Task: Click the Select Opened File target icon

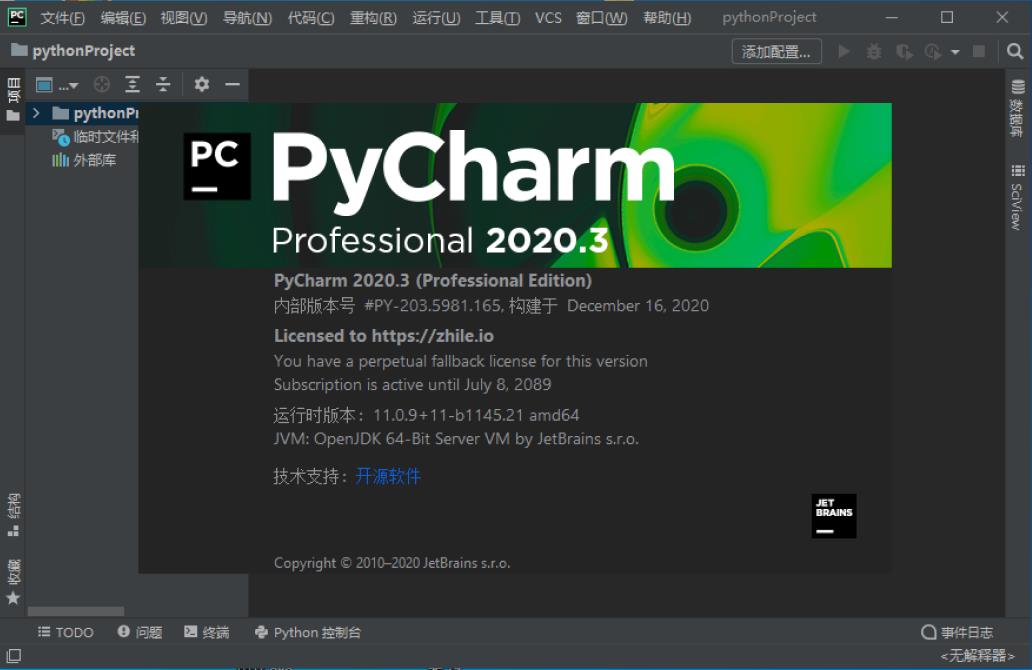Action: [x=101, y=84]
